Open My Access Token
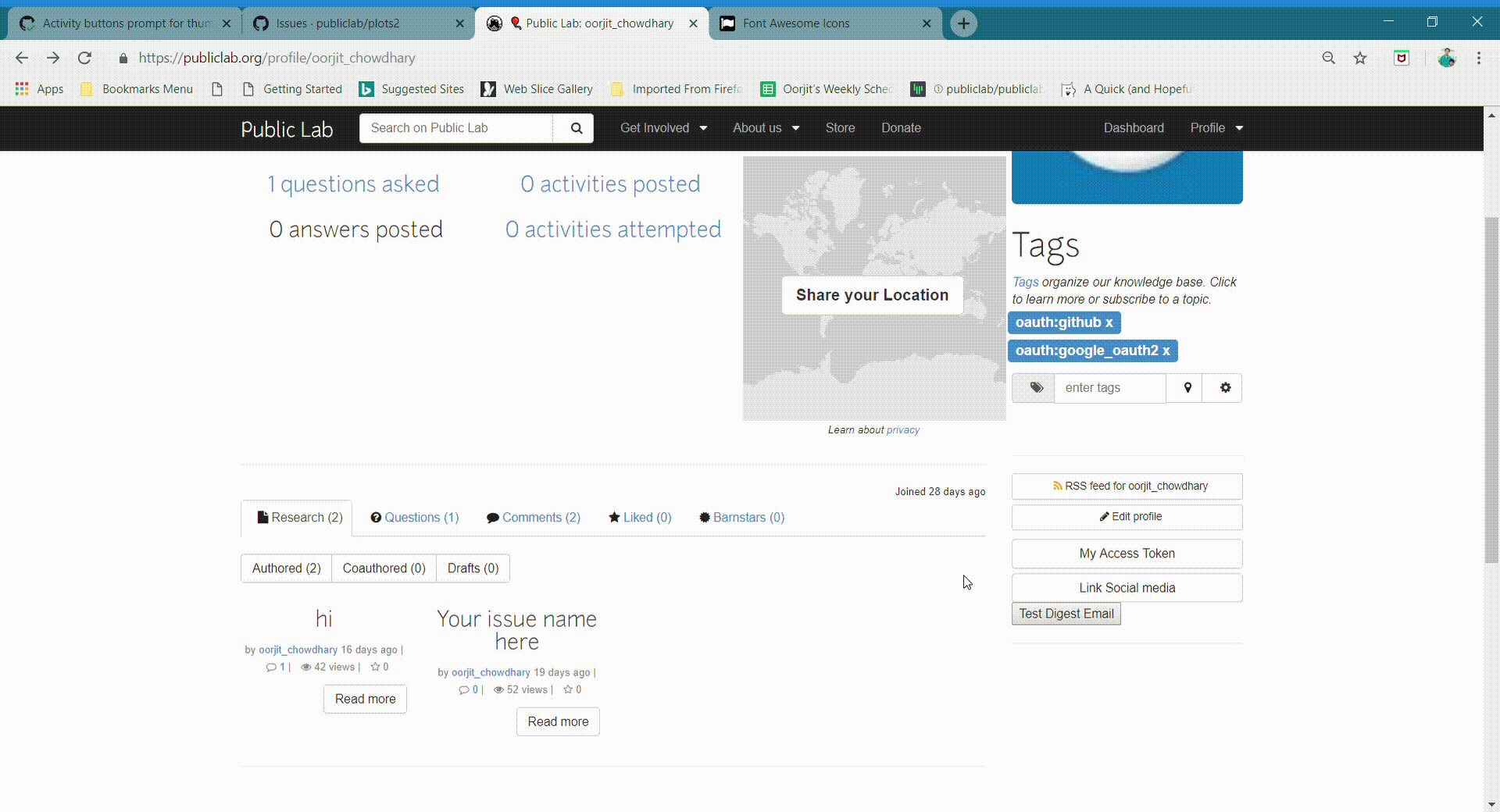The image size is (1500, 812). pyautogui.click(x=1127, y=554)
